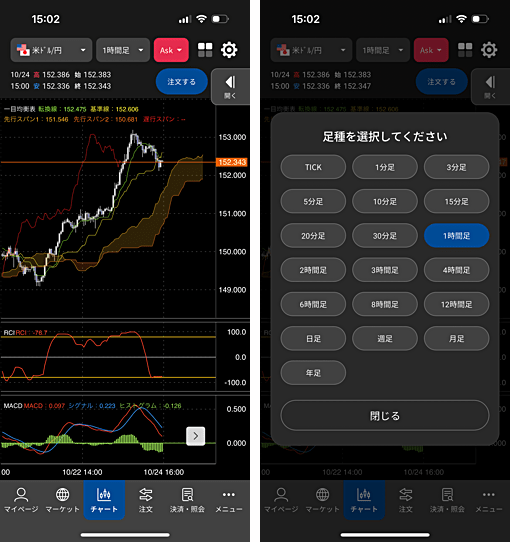Image resolution: width=510 pixels, height=542 pixels.
Task: Open メニュー three-dots icon
Action: click(x=229, y=500)
